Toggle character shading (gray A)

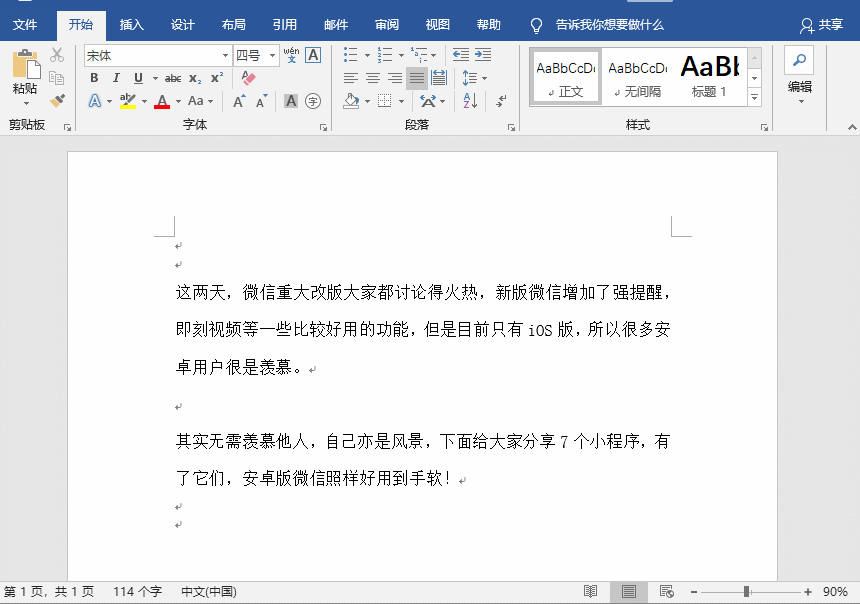coord(291,101)
